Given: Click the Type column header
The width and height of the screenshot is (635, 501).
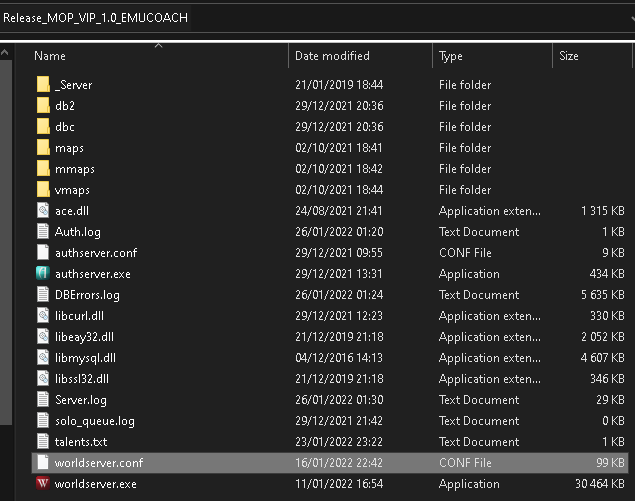Looking at the screenshot, I should pyautogui.click(x=451, y=57).
